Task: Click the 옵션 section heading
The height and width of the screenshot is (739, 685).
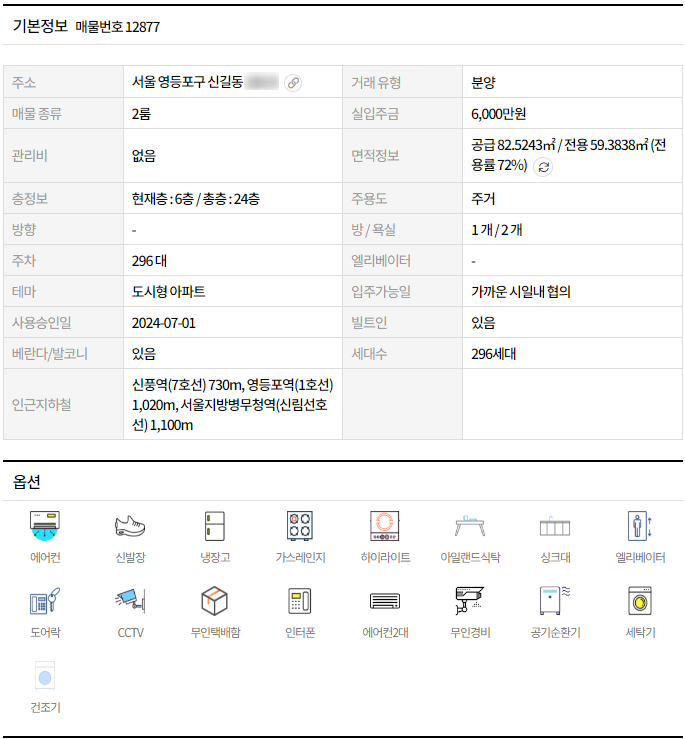Action: coord(26,482)
